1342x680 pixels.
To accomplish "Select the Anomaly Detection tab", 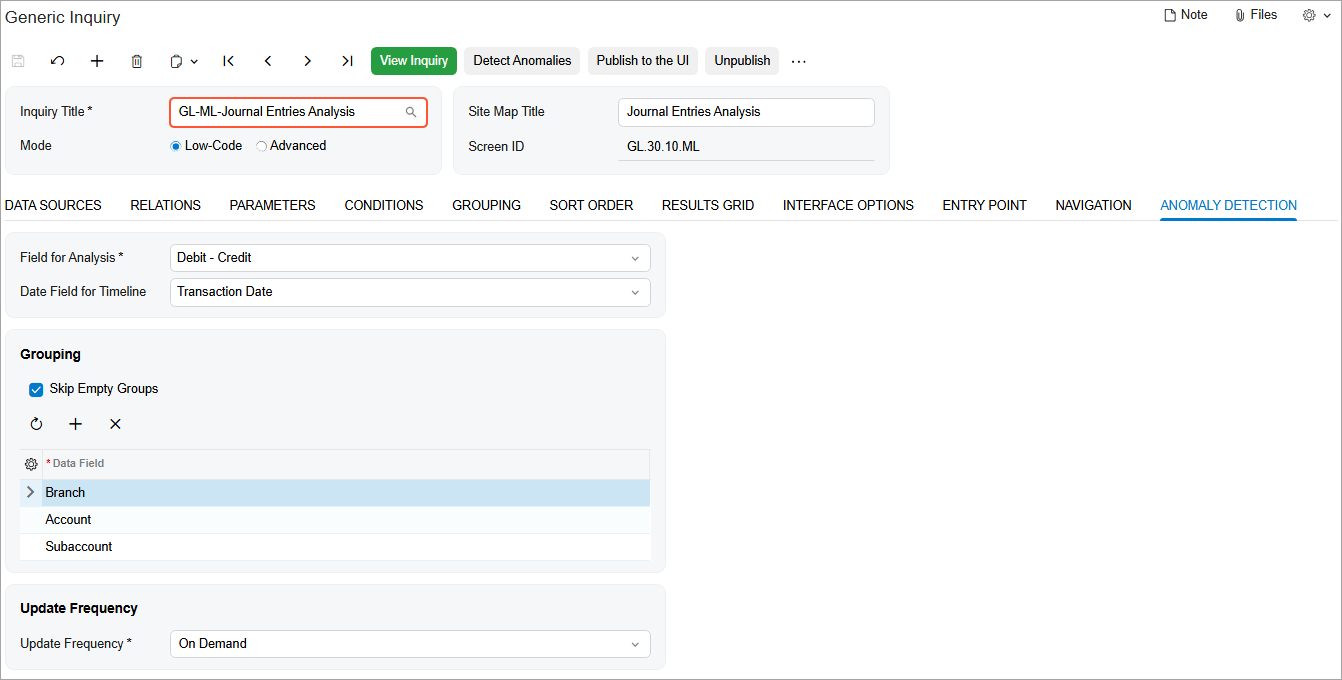I will (x=1228, y=205).
